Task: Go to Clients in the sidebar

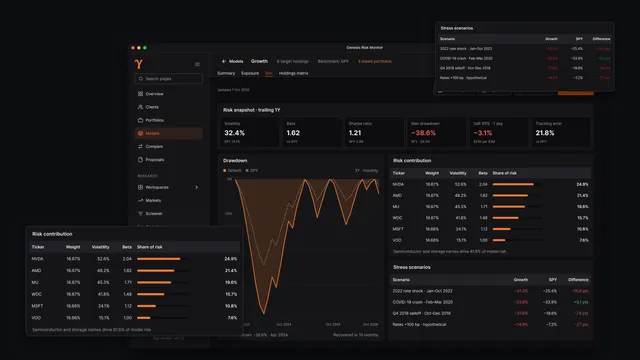Action: click(x=169, y=107)
